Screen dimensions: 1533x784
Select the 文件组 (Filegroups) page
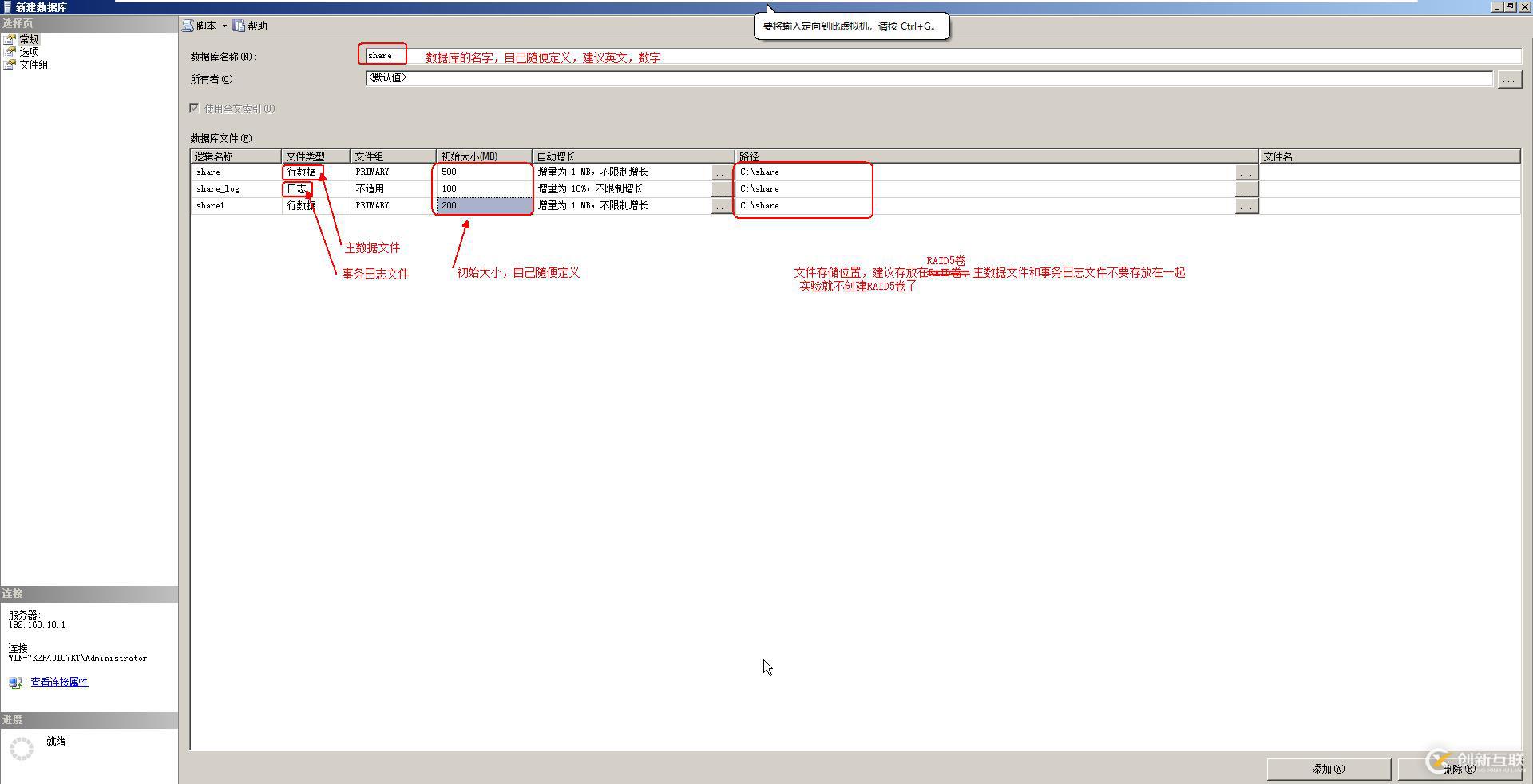(34, 65)
